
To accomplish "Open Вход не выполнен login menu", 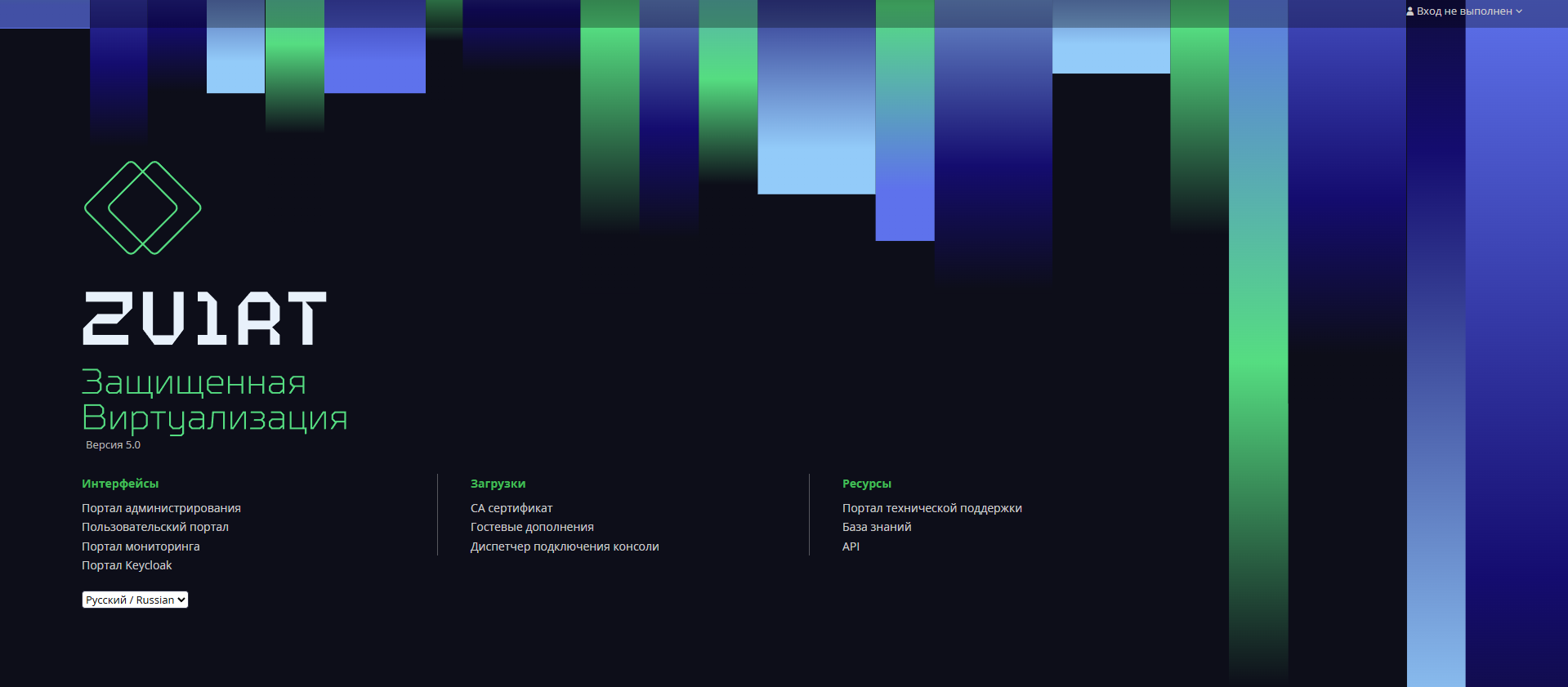I will coord(1464,11).
